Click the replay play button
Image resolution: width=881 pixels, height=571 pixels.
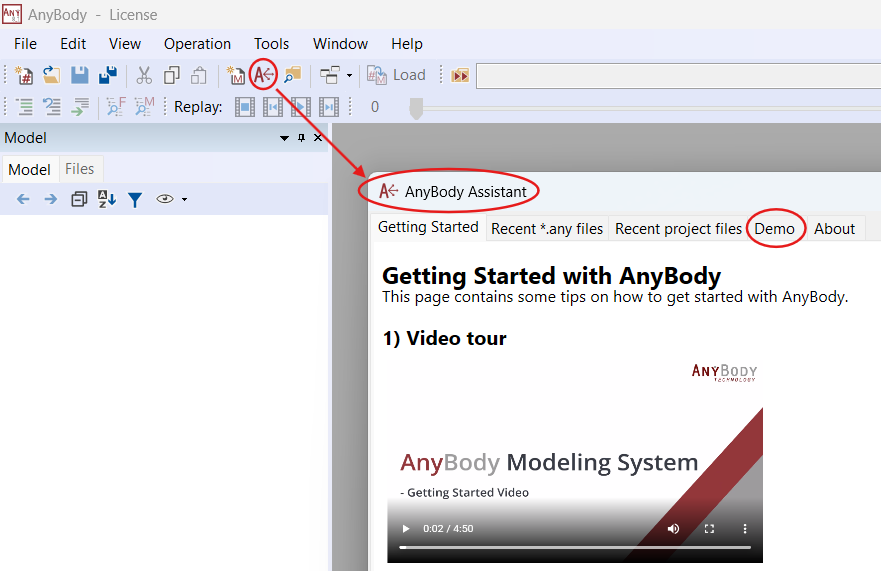pos(301,107)
